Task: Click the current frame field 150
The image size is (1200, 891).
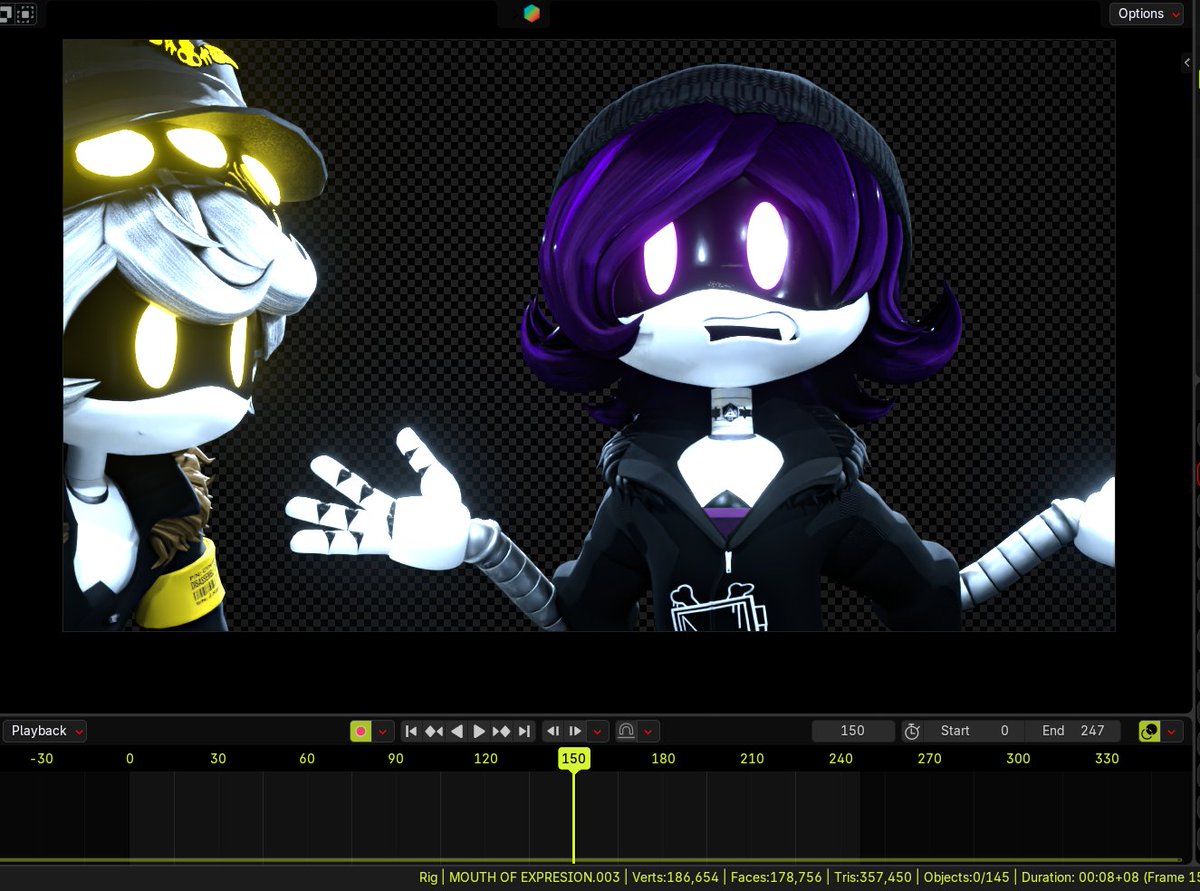Action: 853,731
